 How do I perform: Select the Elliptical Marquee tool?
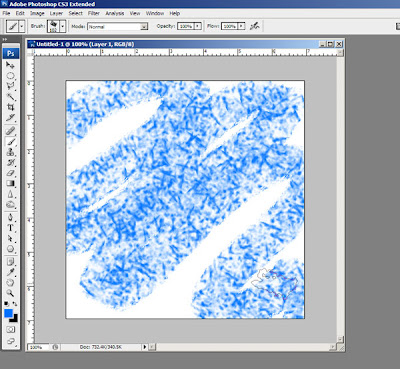[x=10, y=76]
